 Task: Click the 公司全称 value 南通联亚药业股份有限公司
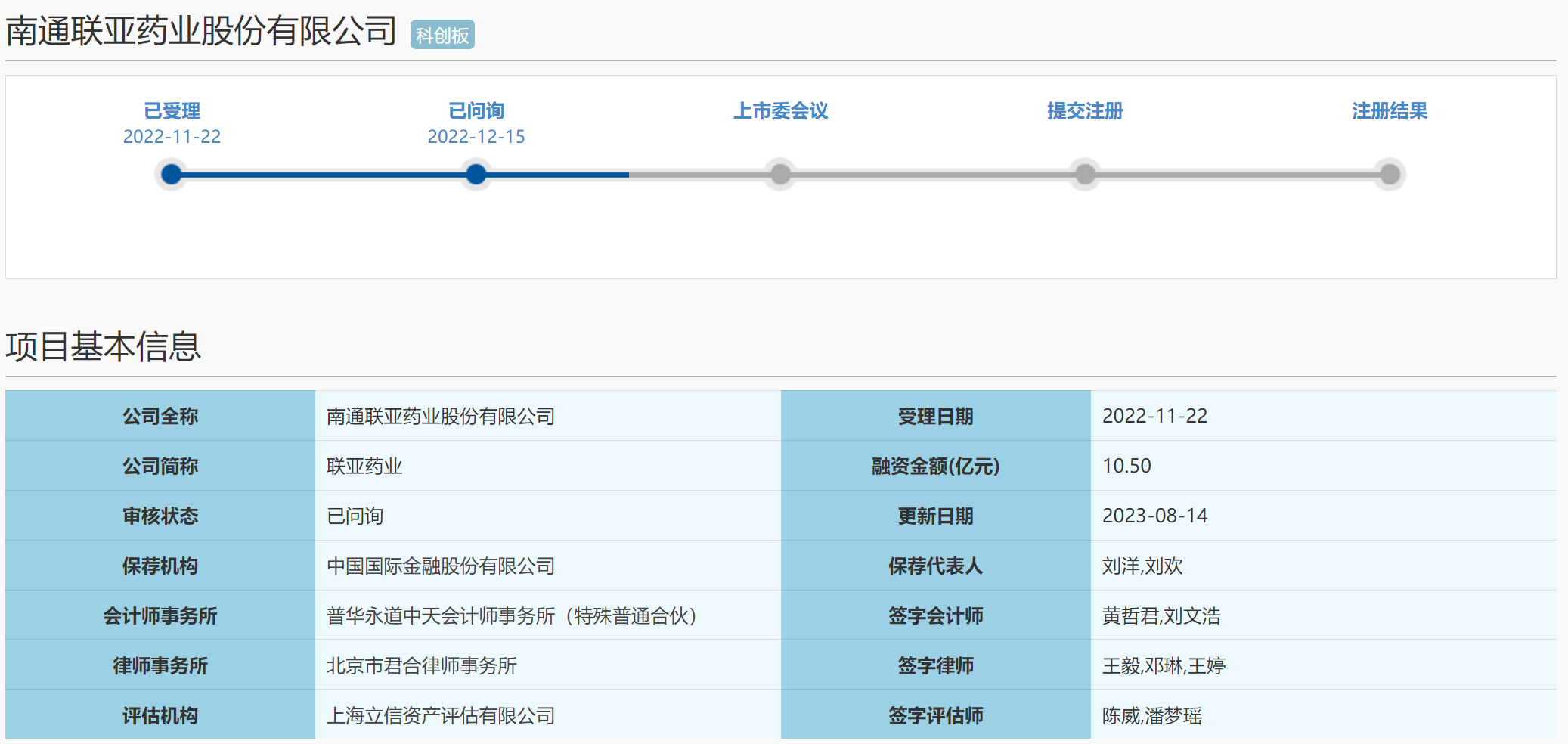(x=441, y=417)
